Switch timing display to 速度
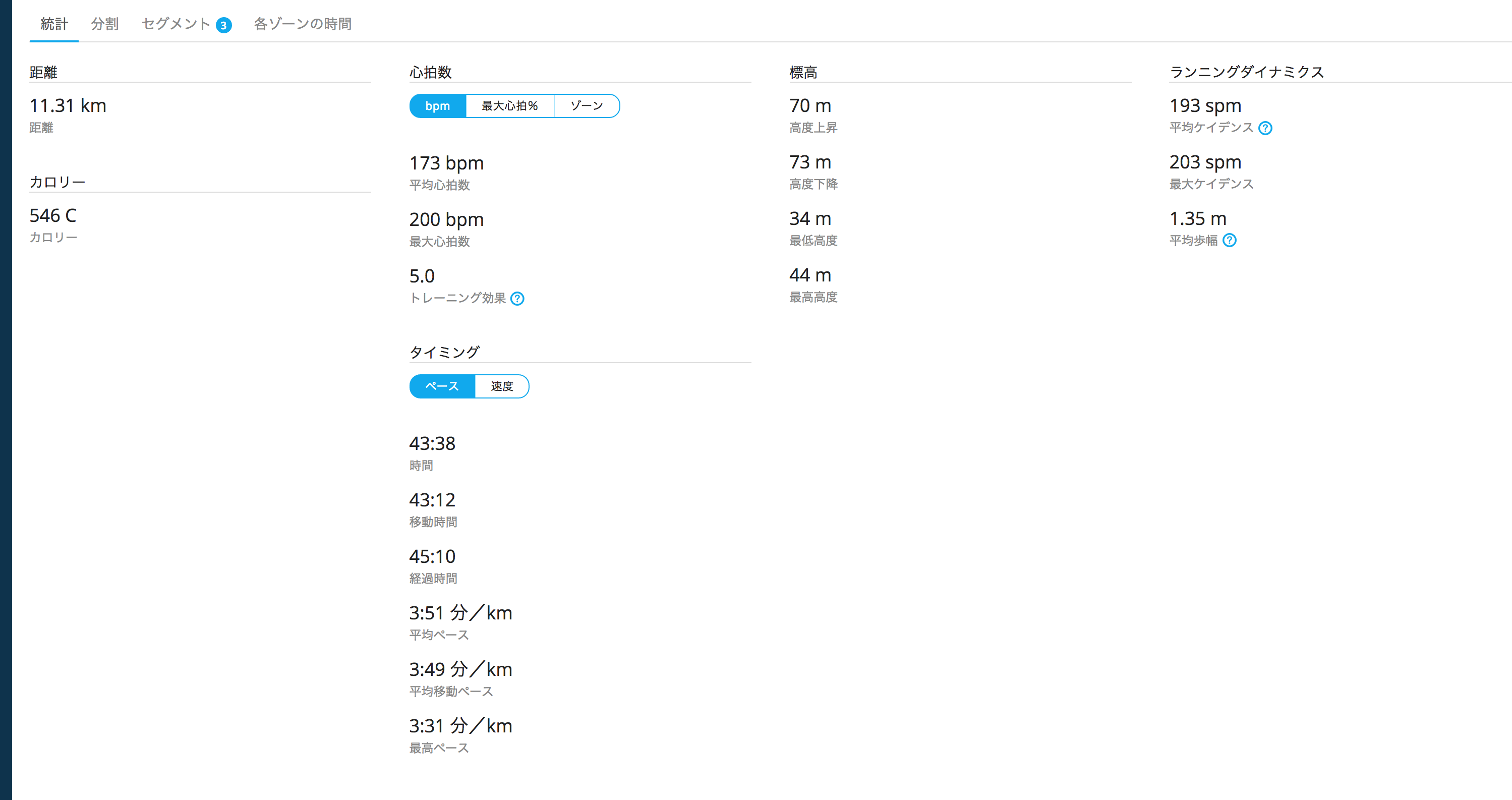This screenshot has height=800, width=1512. coord(502,386)
